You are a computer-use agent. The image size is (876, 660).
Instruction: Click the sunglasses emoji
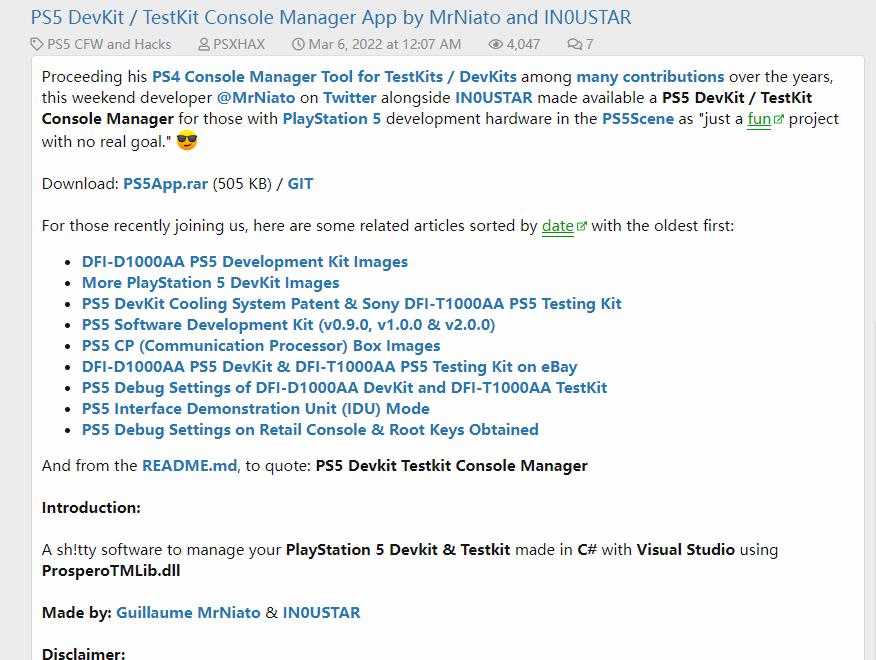(187, 141)
